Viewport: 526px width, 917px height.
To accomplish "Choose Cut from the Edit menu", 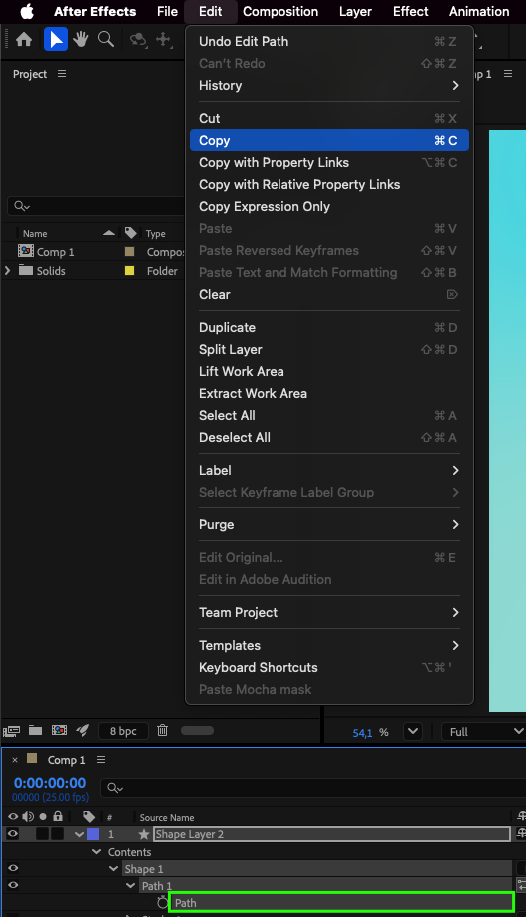I will 329,118.
